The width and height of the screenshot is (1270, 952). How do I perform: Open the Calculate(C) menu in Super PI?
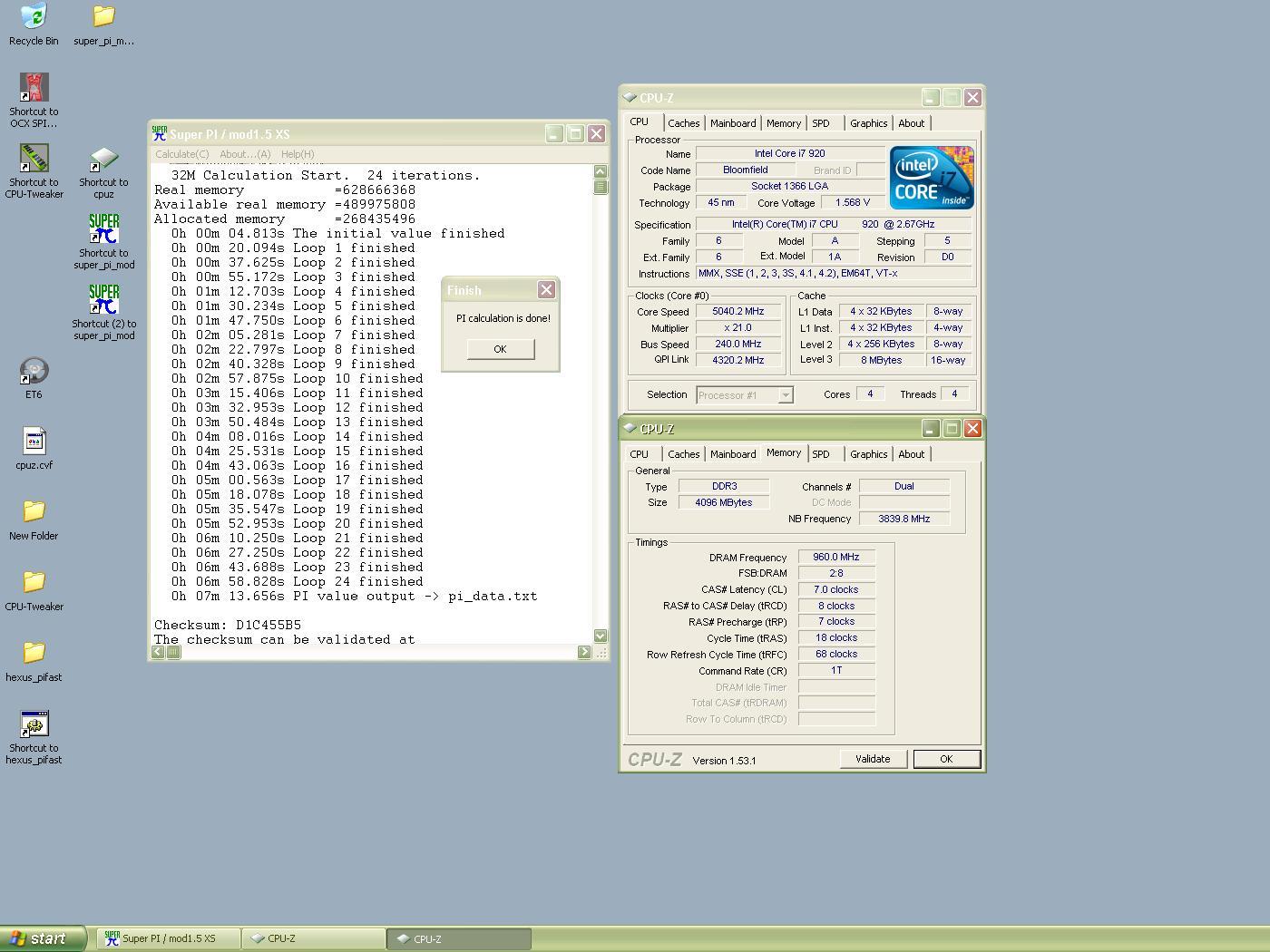click(x=181, y=154)
